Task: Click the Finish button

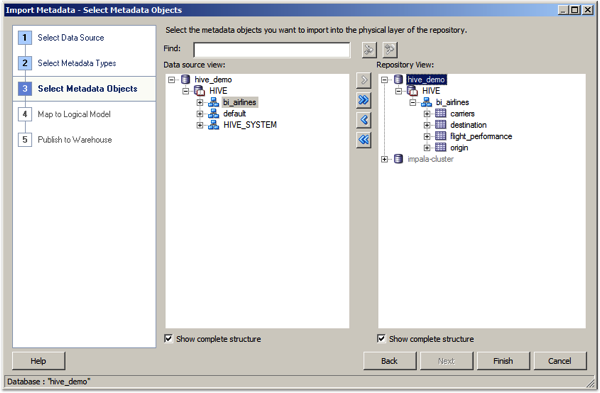Action: 503,361
